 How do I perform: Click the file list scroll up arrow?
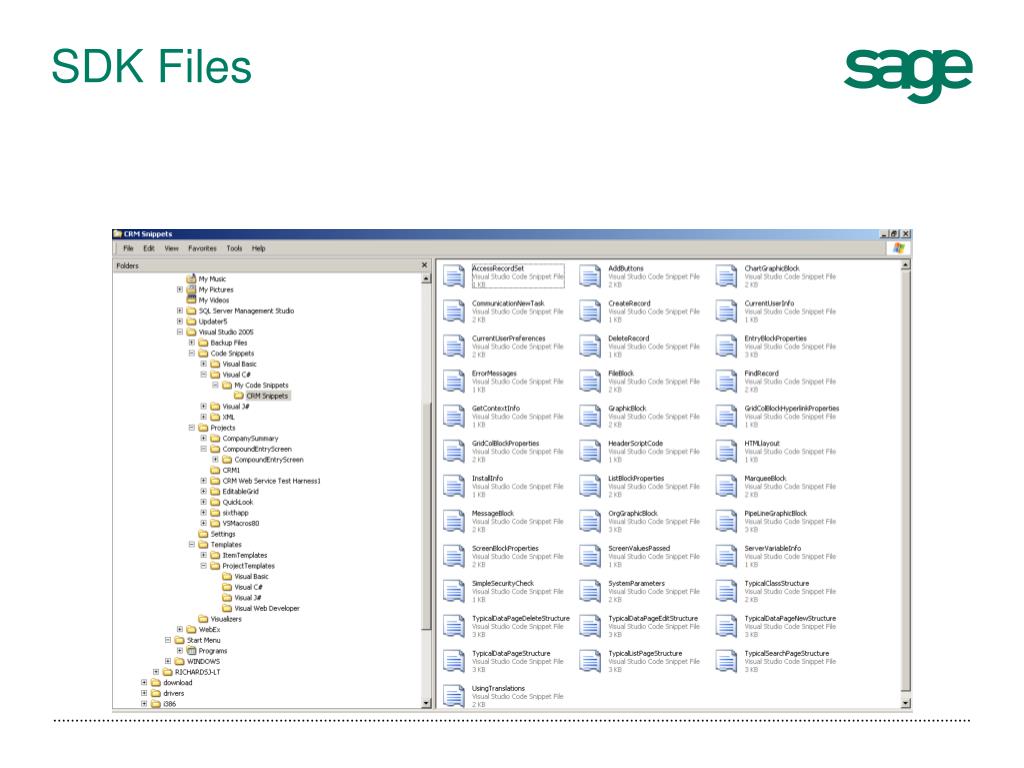[905, 265]
